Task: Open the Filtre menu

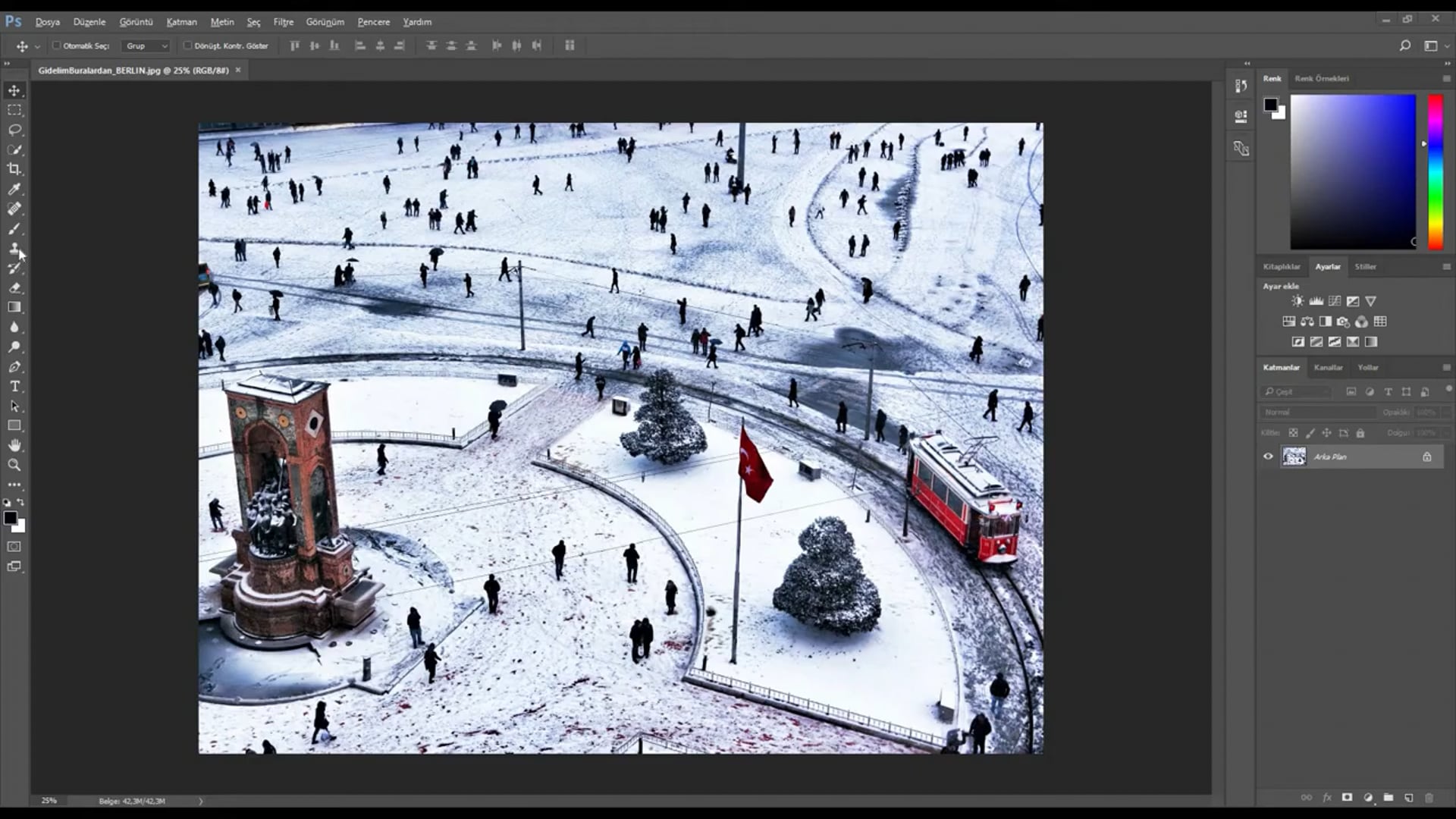Action: click(283, 22)
